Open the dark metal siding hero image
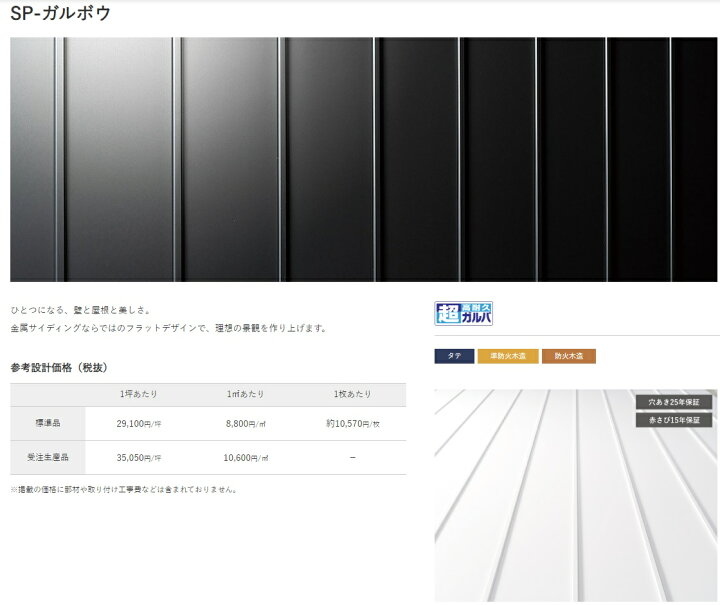The image size is (720, 605). click(363, 159)
